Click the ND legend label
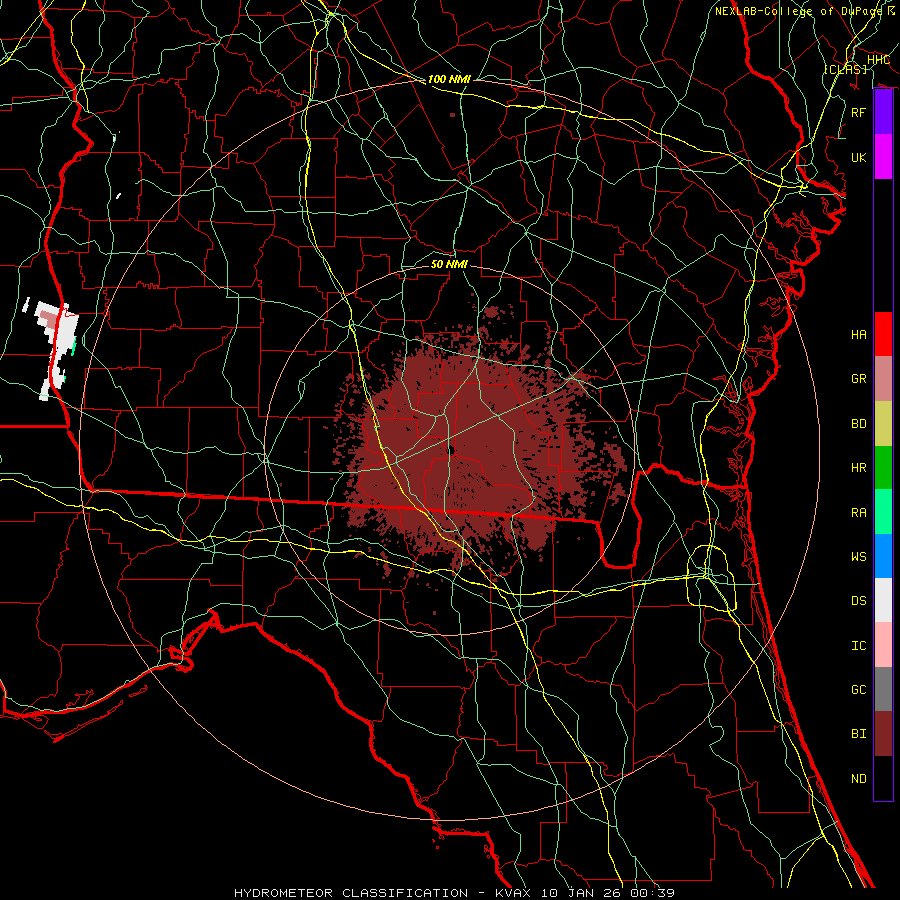The image size is (900, 900). tap(859, 779)
